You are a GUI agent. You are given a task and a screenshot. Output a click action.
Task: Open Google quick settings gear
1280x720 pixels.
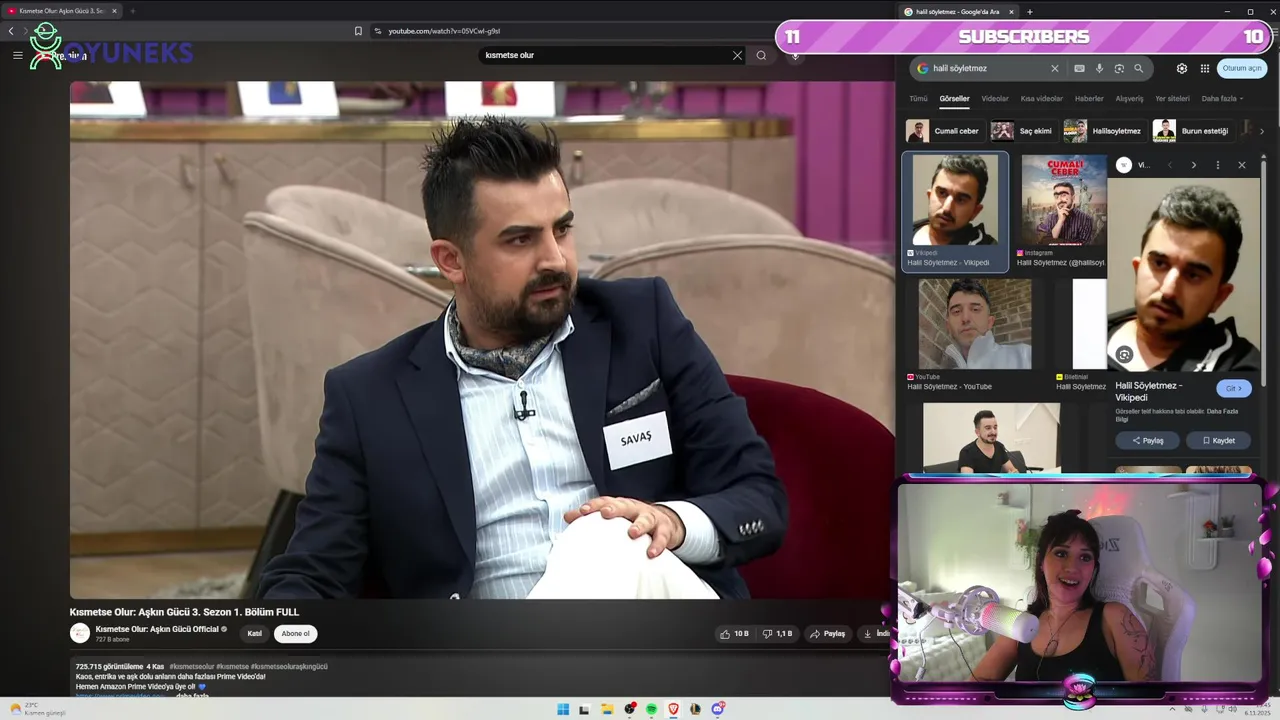point(1182,68)
